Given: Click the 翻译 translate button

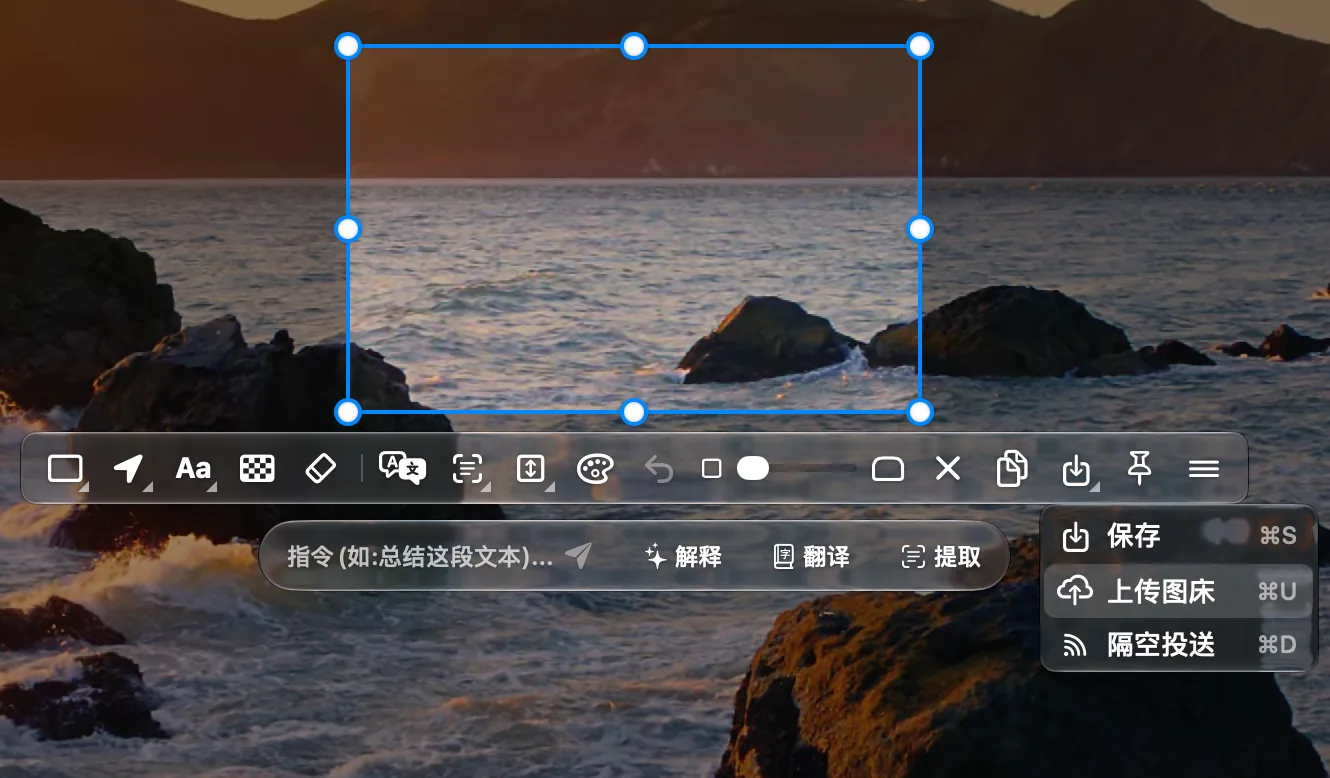Looking at the screenshot, I should tap(812, 556).
